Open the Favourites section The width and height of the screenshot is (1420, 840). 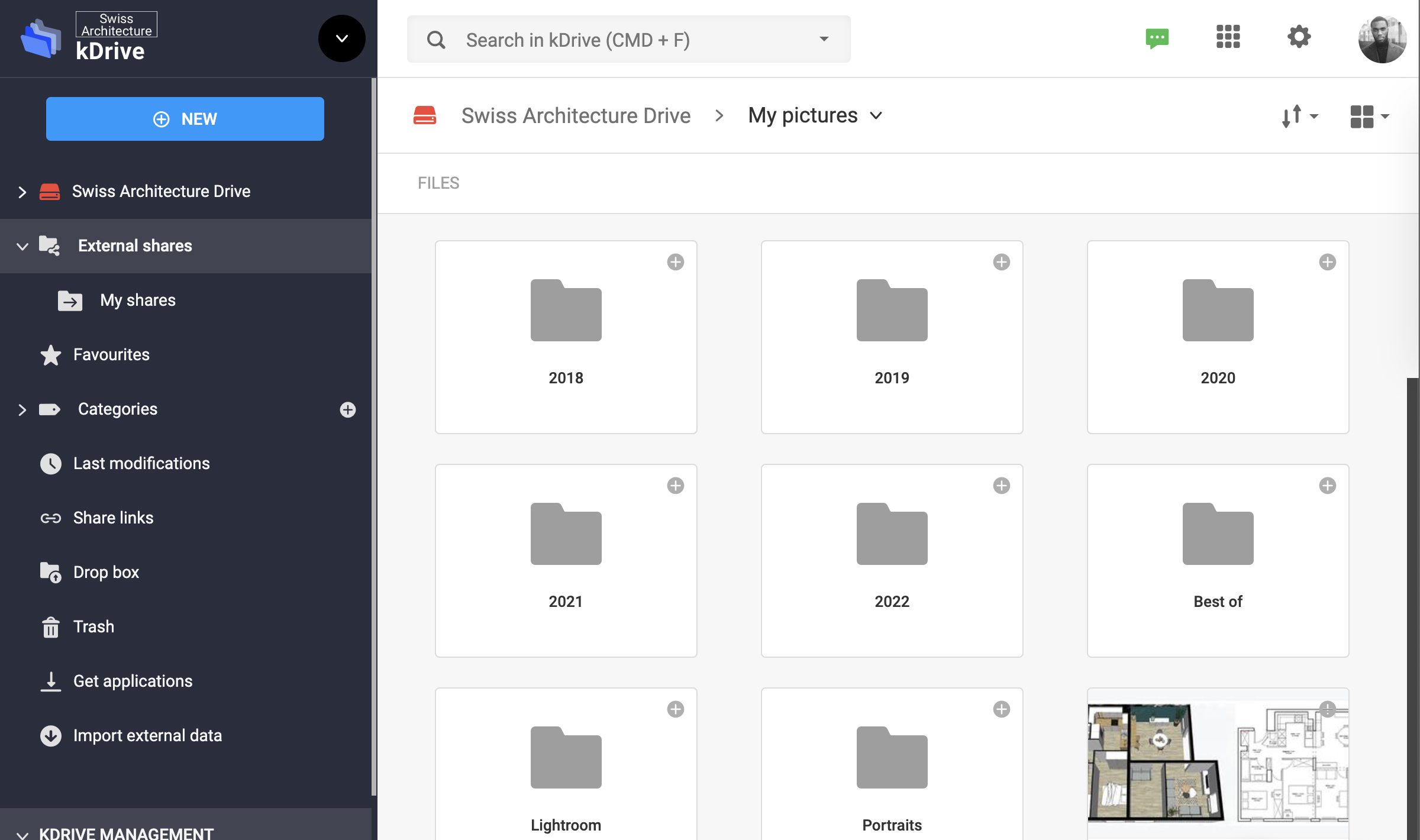pos(111,354)
